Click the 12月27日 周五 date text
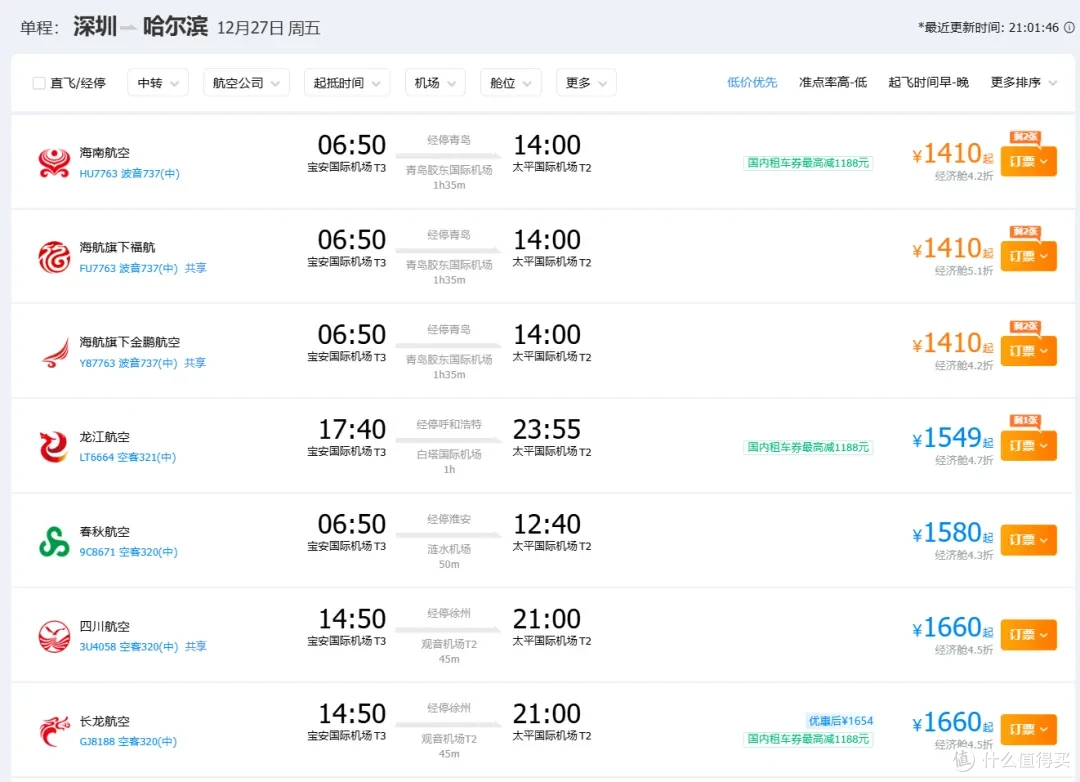The height and width of the screenshot is (782, 1080). (269, 28)
